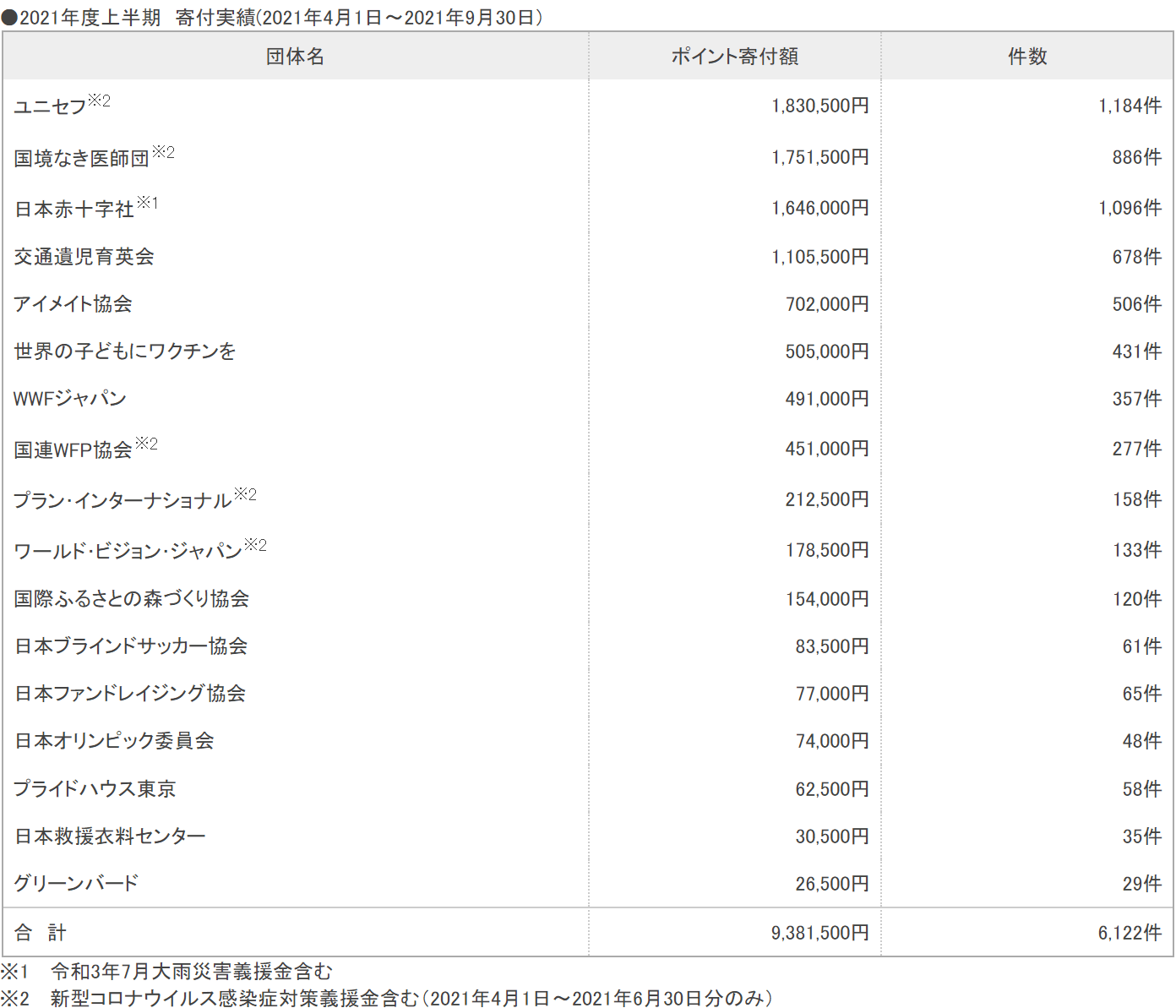Select 日本ブラインドサッカー協会 organization name

coord(131,646)
